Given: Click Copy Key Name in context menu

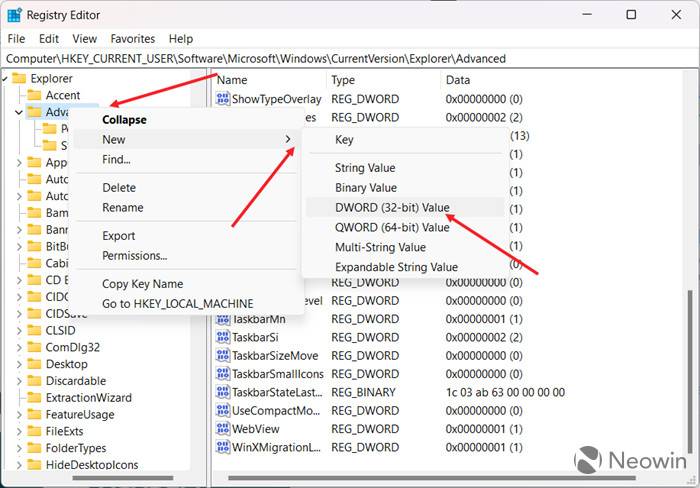Looking at the screenshot, I should [142, 284].
